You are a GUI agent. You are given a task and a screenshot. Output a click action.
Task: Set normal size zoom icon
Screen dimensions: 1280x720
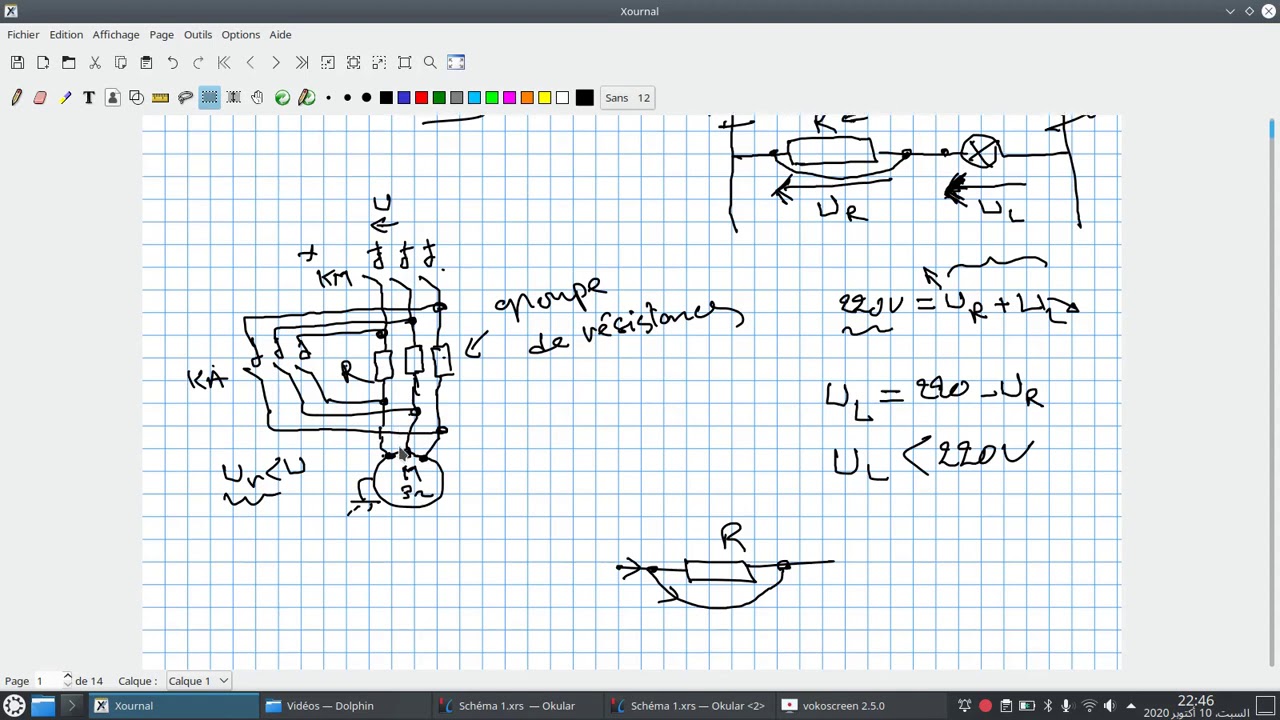[405, 63]
